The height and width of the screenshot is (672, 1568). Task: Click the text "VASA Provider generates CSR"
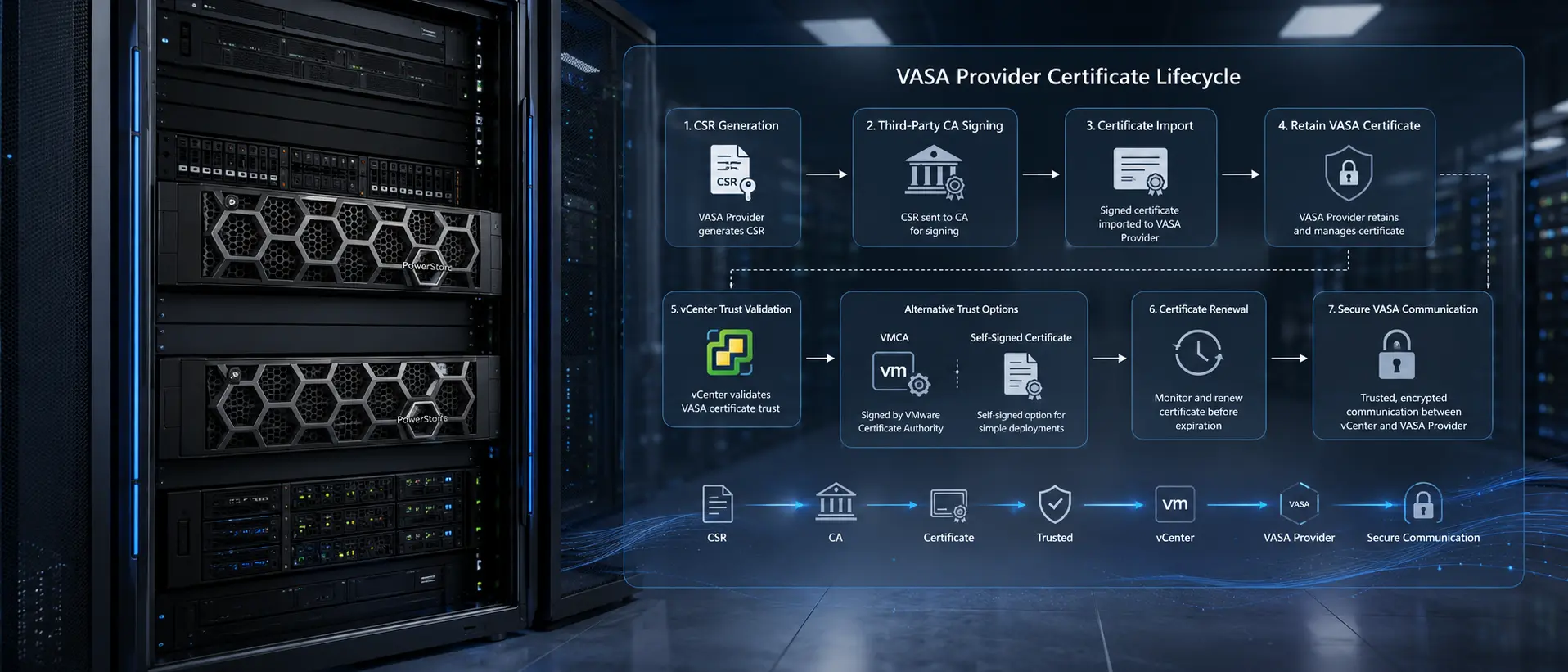pyautogui.click(x=731, y=224)
